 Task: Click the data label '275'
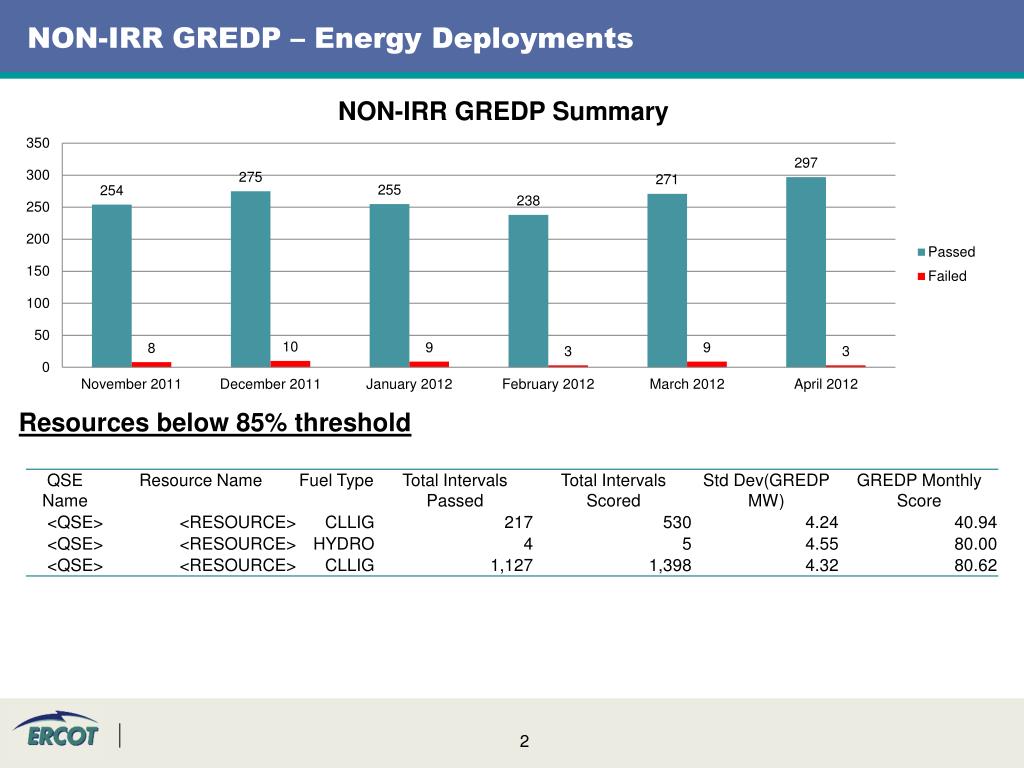(250, 177)
